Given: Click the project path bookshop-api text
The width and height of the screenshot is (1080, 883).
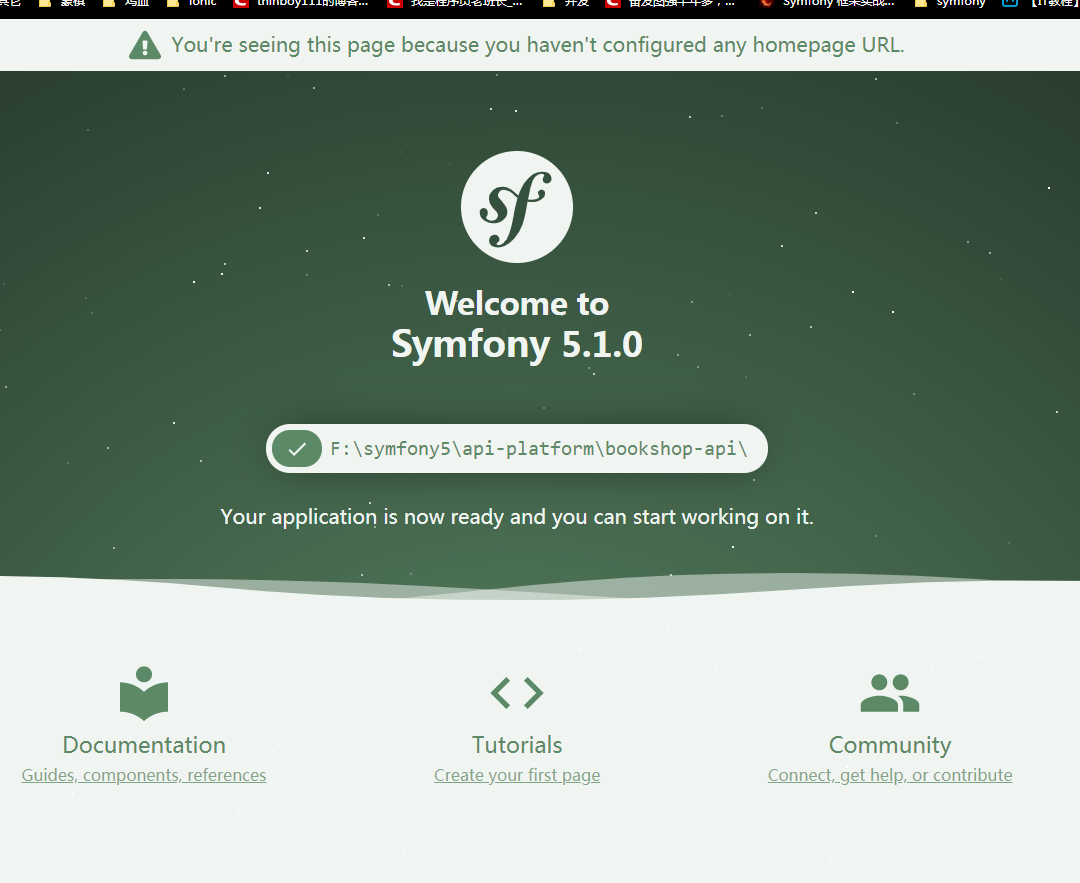Looking at the screenshot, I should click(x=671, y=448).
